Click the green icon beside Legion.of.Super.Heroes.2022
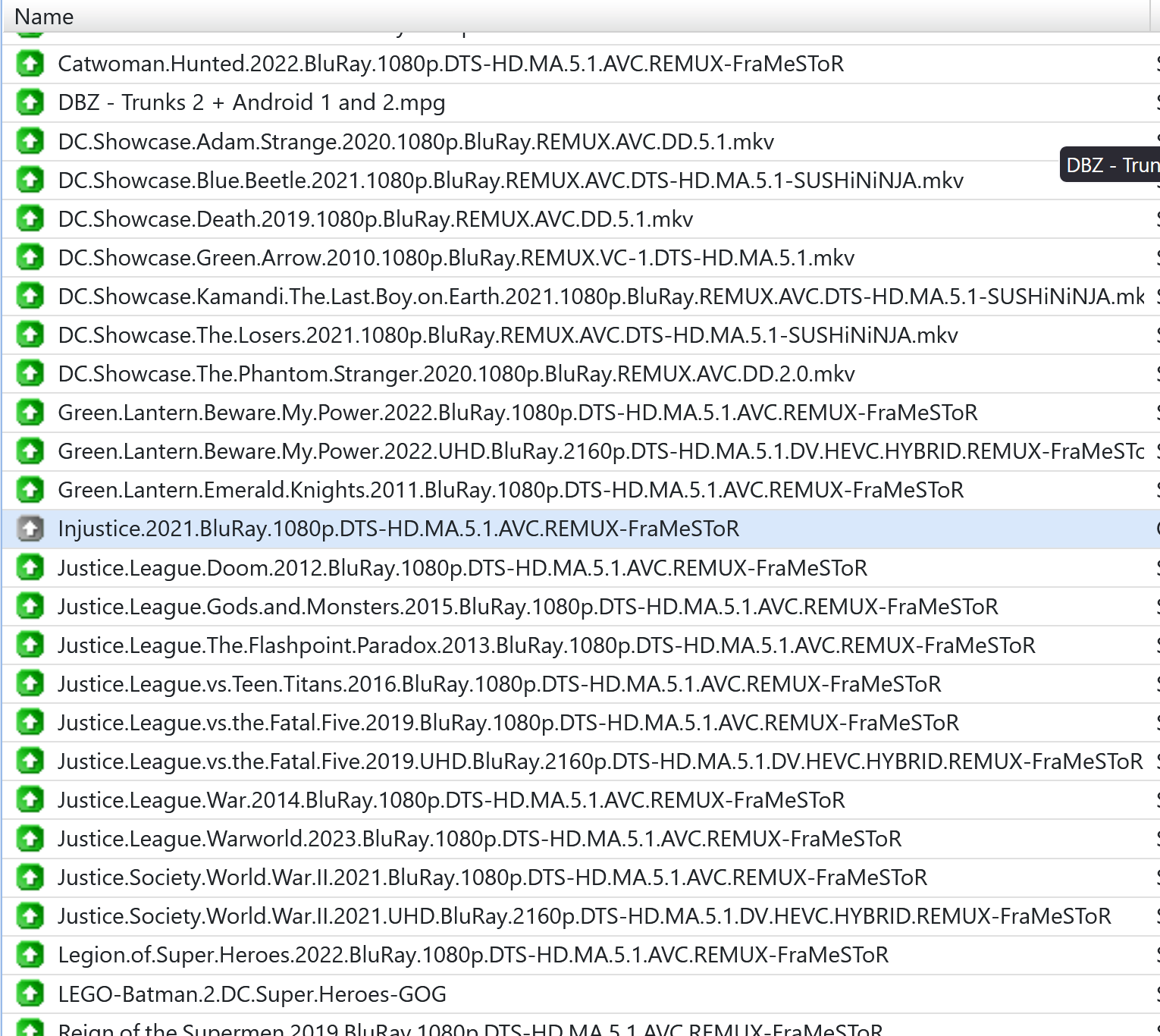Image resolution: width=1160 pixels, height=1036 pixels. (x=30, y=955)
